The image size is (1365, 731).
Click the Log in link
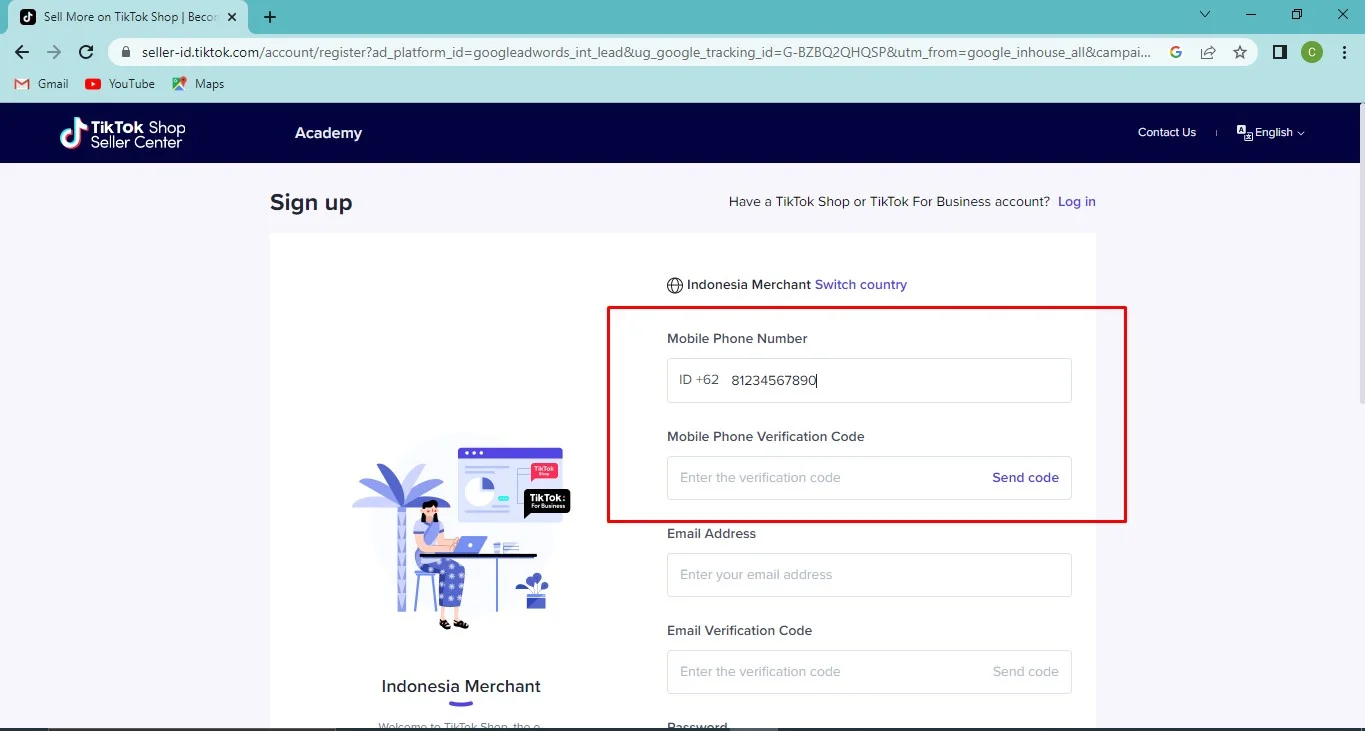(x=1077, y=202)
